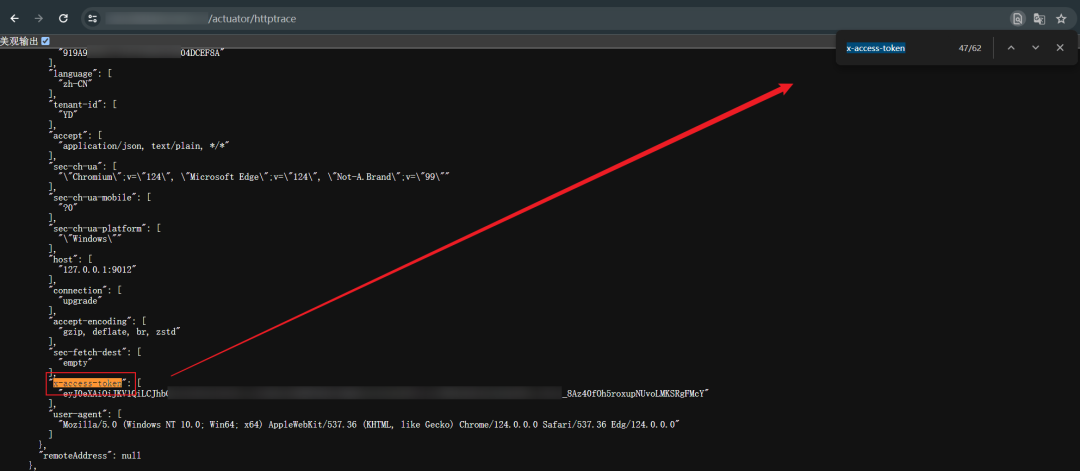Jump to previous x-access-token match
This screenshot has width=1080, height=471.
(x=1011, y=47)
